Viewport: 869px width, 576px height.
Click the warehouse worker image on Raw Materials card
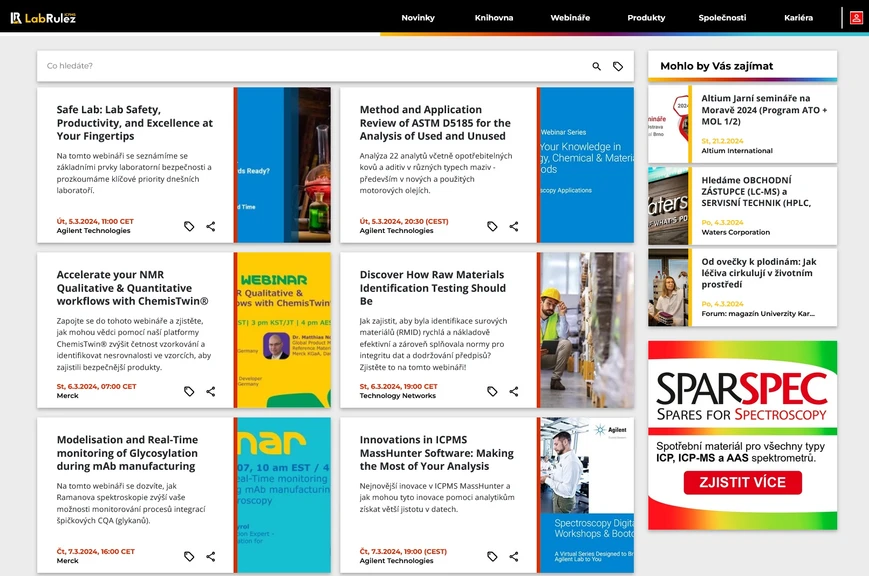point(587,330)
